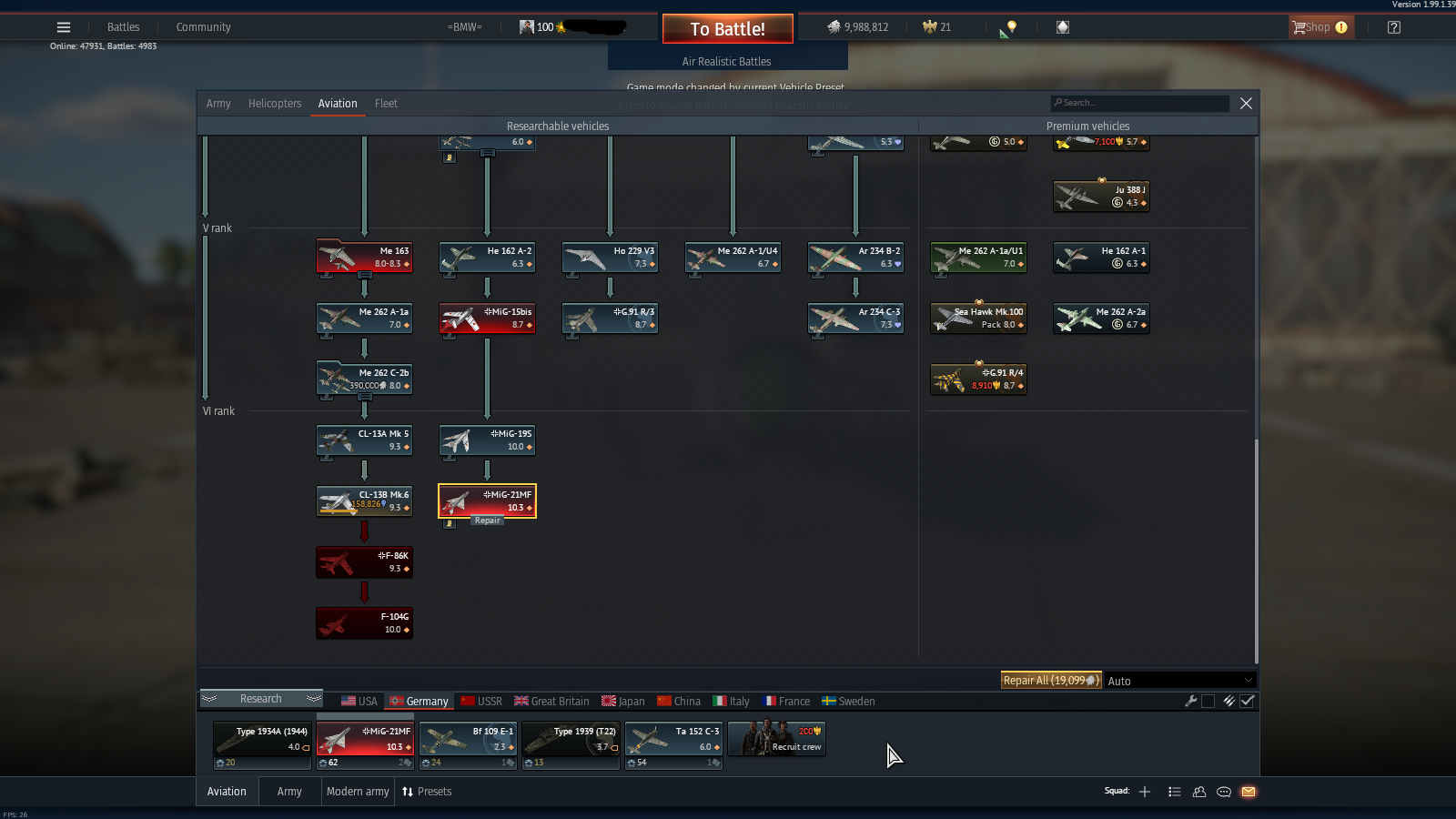The image size is (1456, 819).
Task: Open the Presets selector
Action: click(x=427, y=792)
